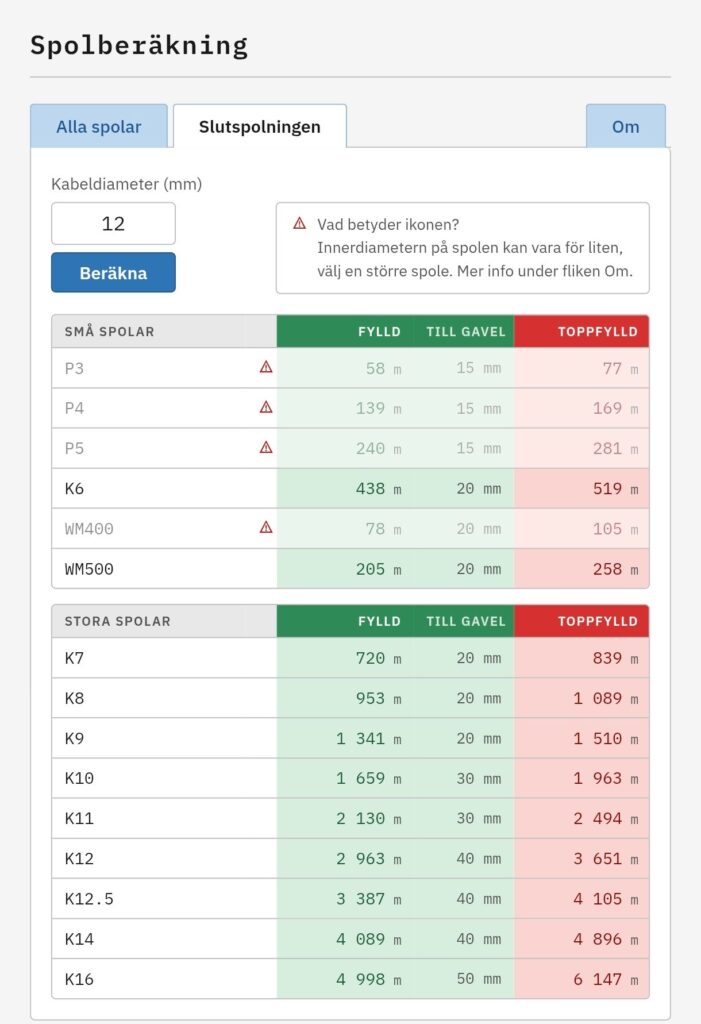Click the warning icon in the info box
The width and height of the screenshot is (701, 1024).
click(x=299, y=224)
